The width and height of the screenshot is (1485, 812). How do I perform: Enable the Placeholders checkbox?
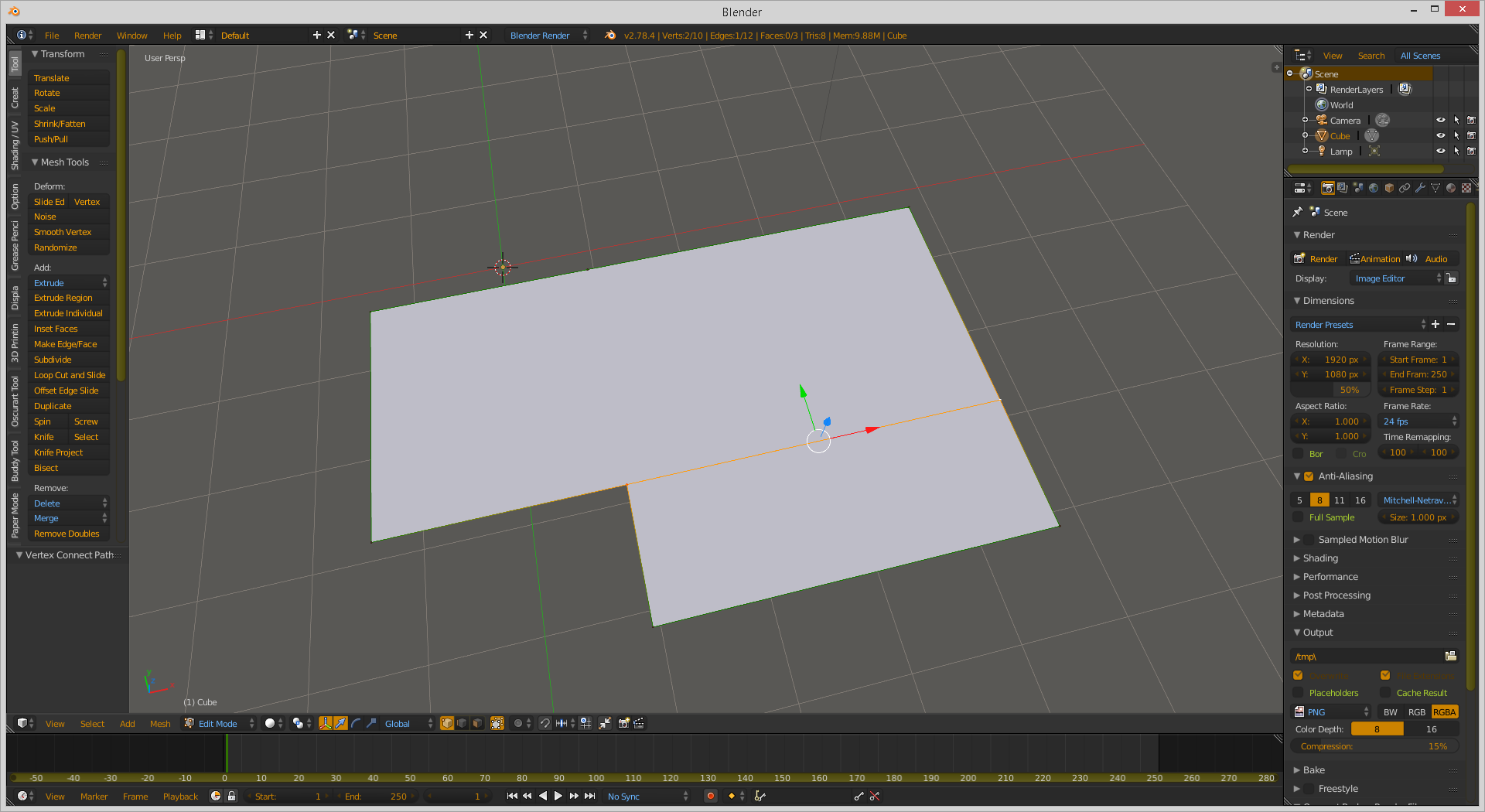point(1298,693)
